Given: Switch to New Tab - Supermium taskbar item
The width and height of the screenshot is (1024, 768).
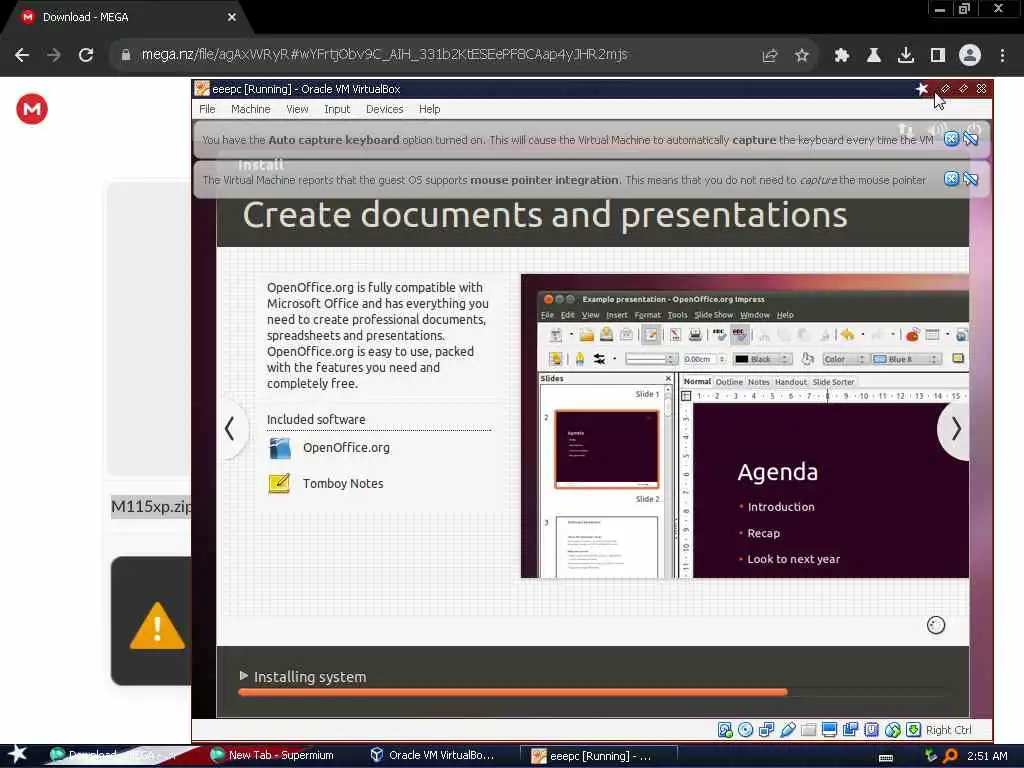Looking at the screenshot, I should coord(274,755).
